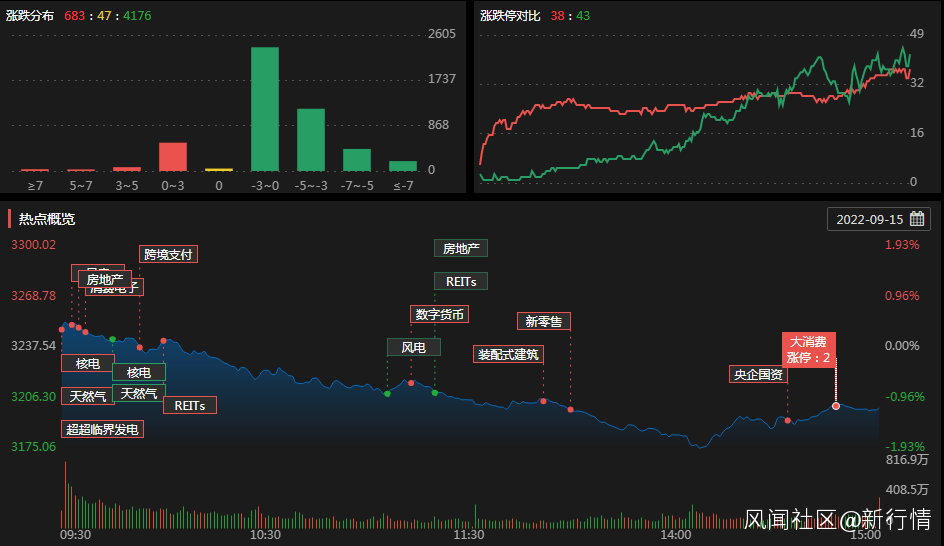This screenshot has height=546, width=944.
Task: Select the green-bordered 核电 tag
Action: (x=138, y=372)
